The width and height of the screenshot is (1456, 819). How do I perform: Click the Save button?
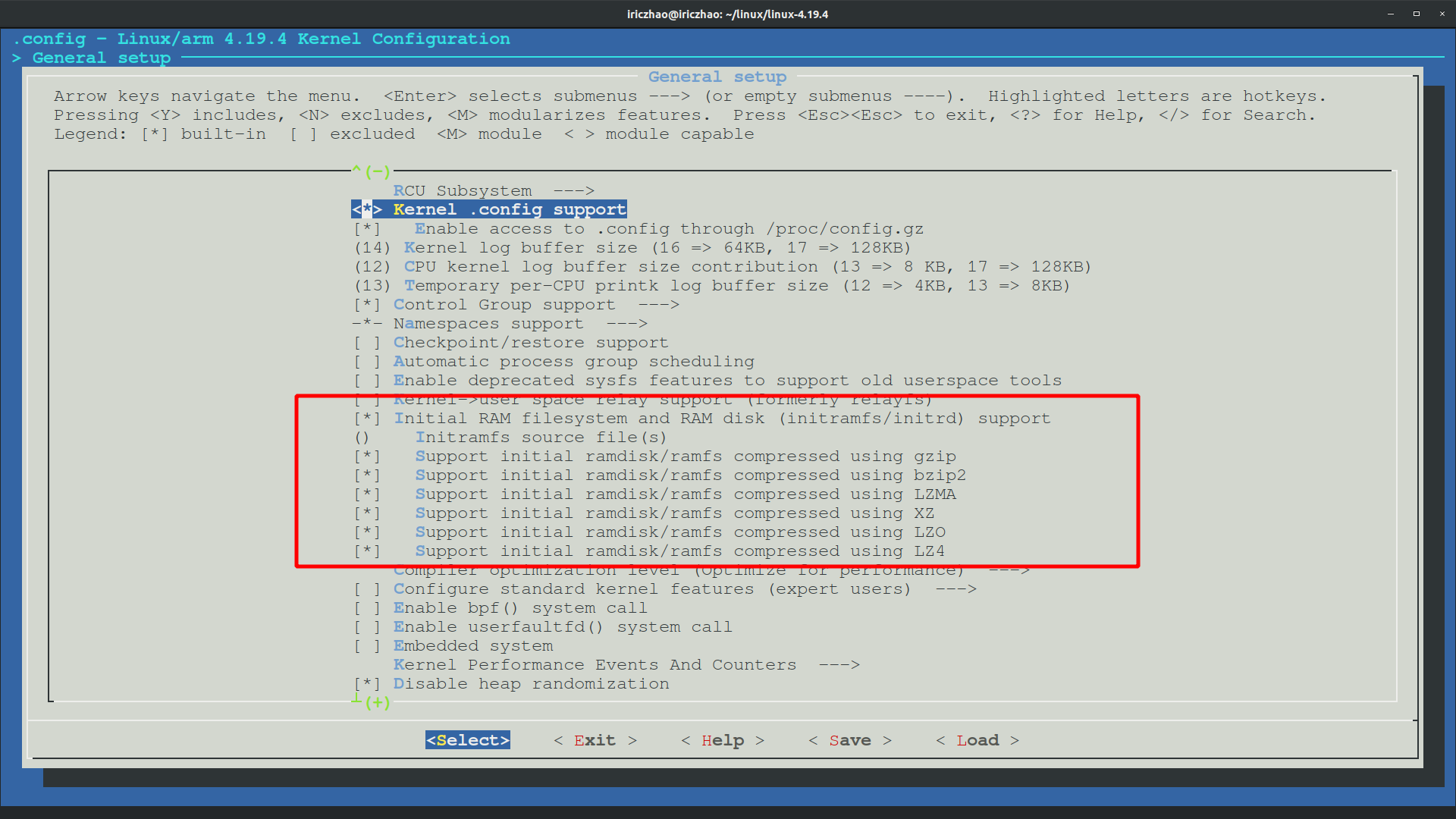click(x=849, y=739)
